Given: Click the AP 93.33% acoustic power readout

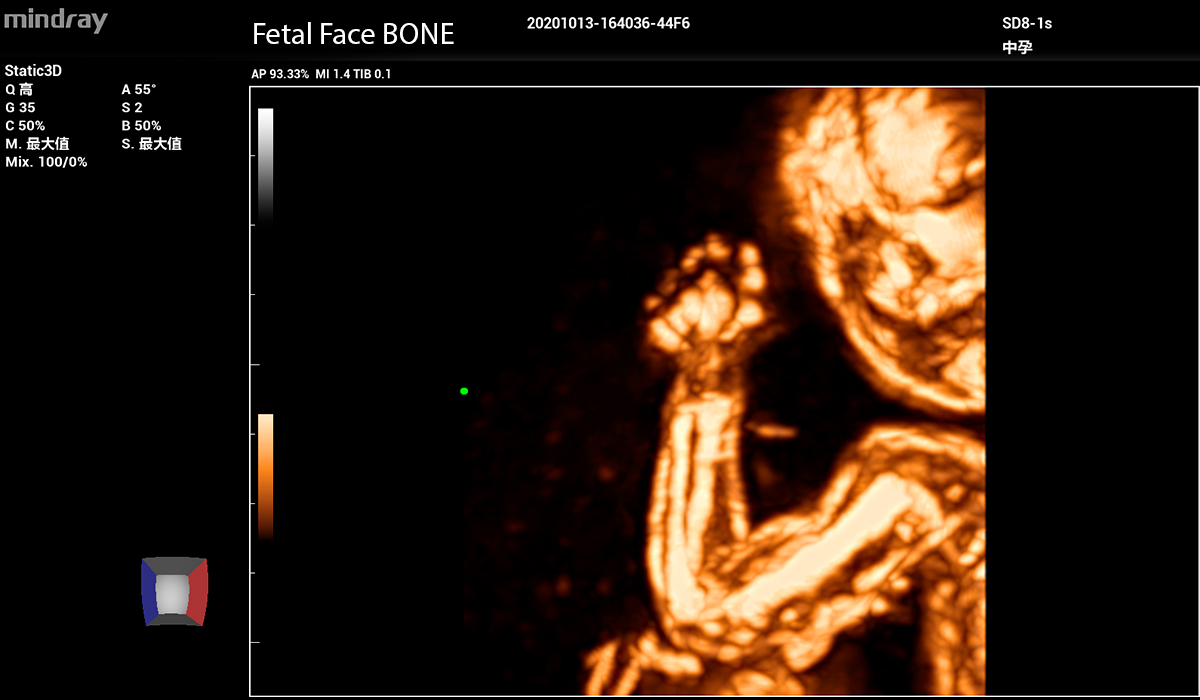Looking at the screenshot, I should coord(280,74).
